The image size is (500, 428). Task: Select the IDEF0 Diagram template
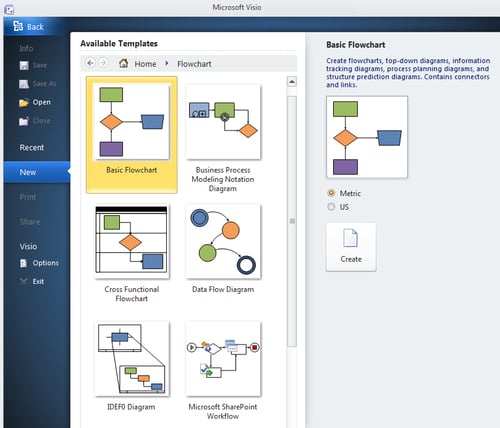(x=132, y=366)
